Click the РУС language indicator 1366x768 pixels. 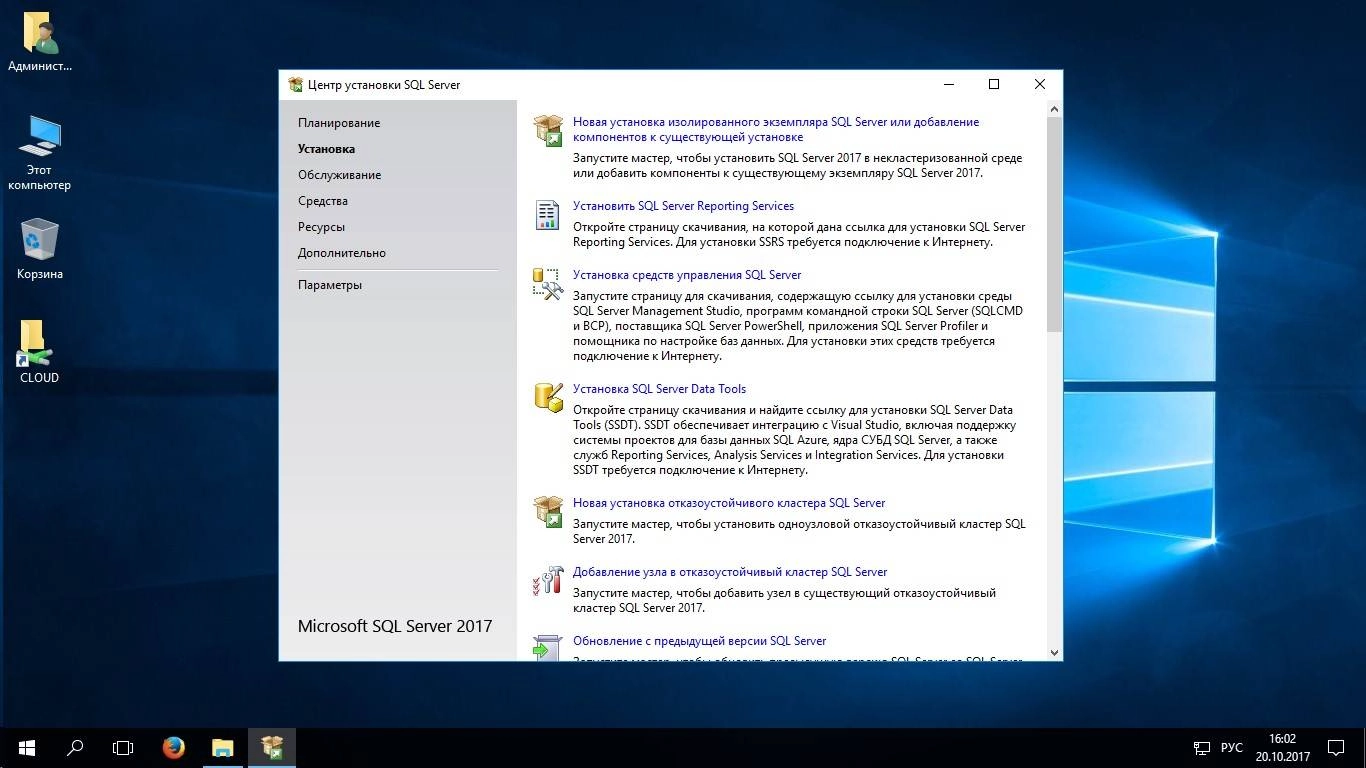[1231, 748]
